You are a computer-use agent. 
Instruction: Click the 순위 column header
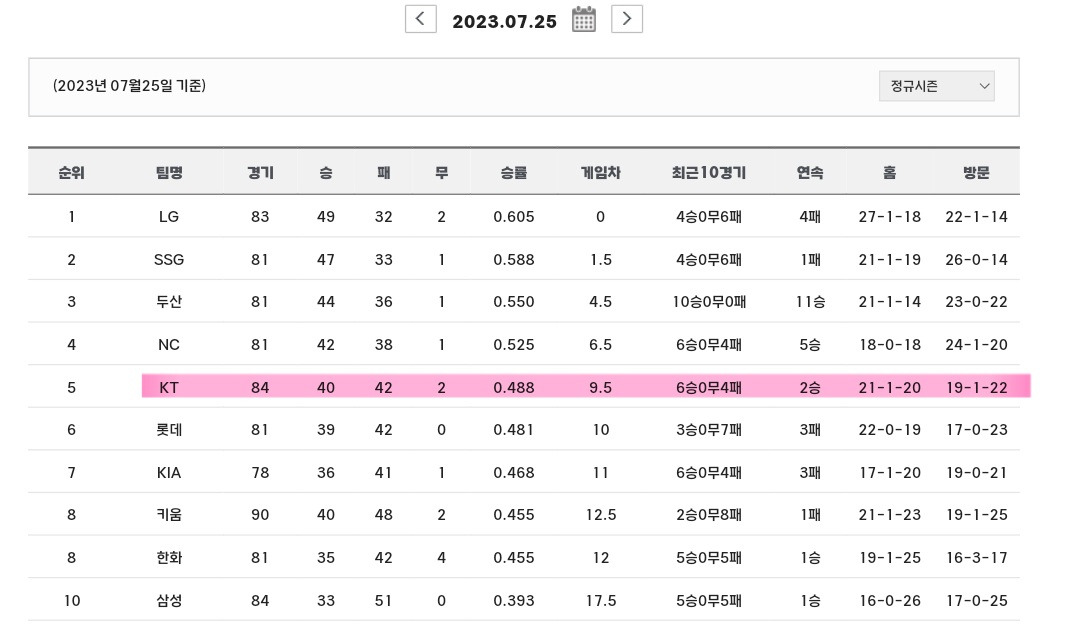(x=71, y=172)
